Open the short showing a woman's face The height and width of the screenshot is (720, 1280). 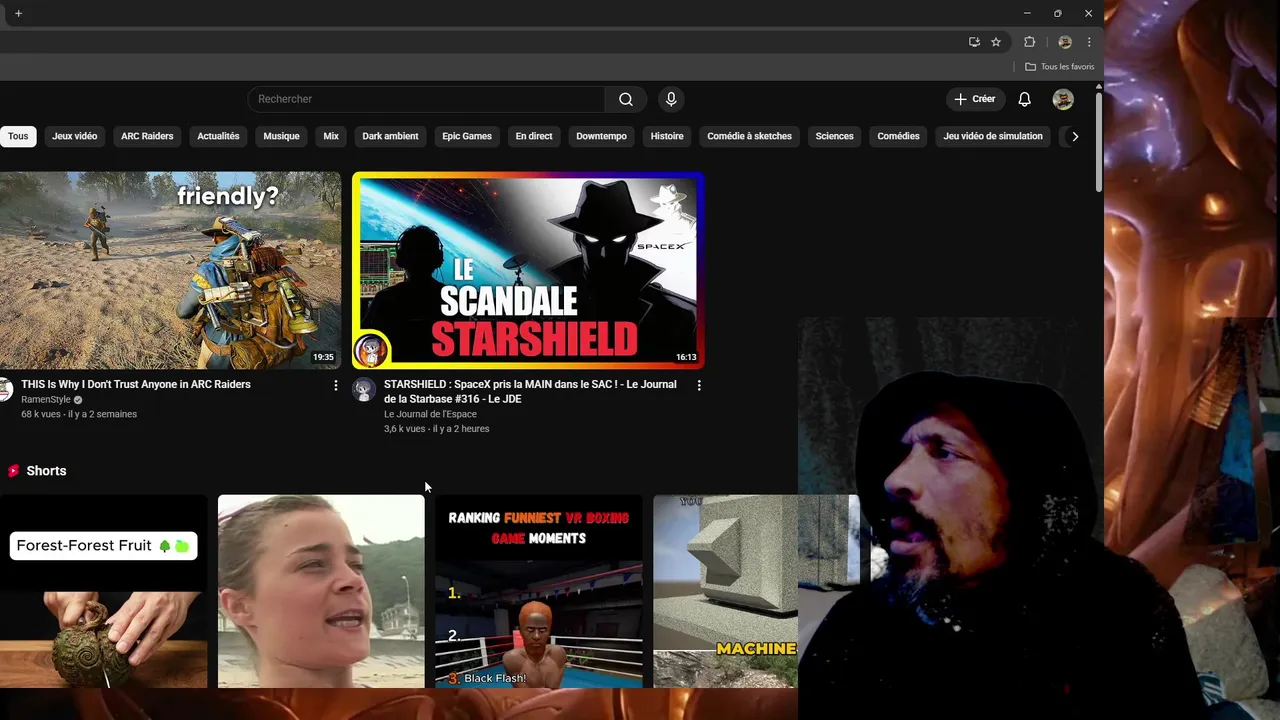pos(321,591)
